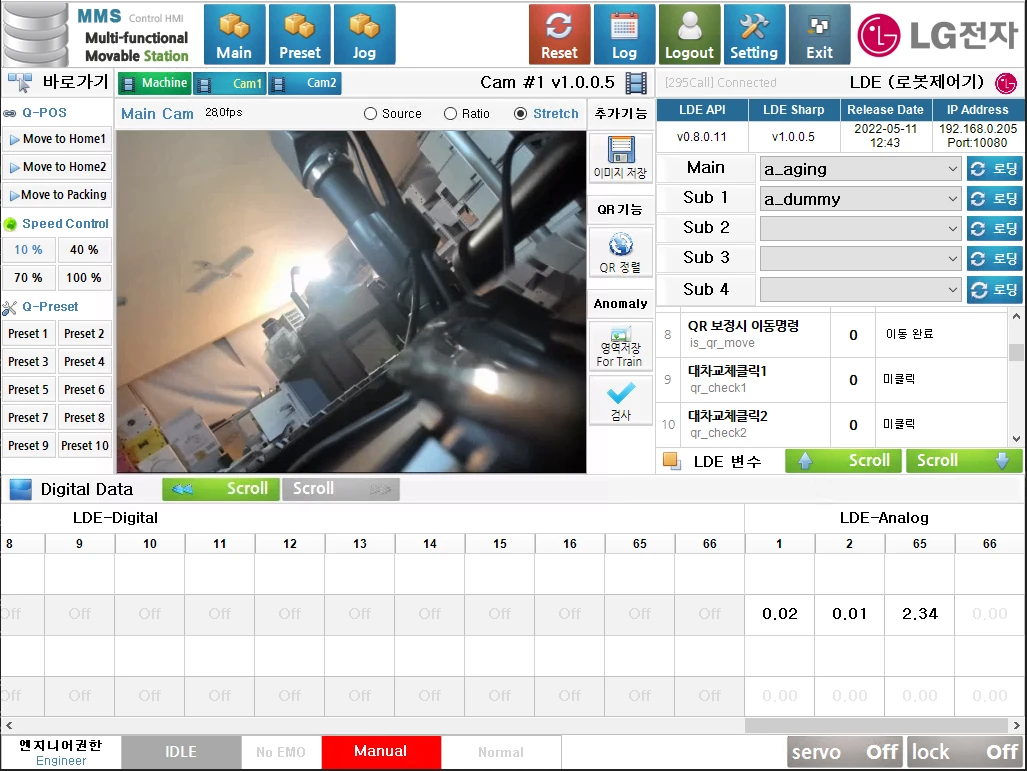Click the 추가기능 section header
The width and height of the screenshot is (1027, 771).
pyautogui.click(x=620, y=114)
